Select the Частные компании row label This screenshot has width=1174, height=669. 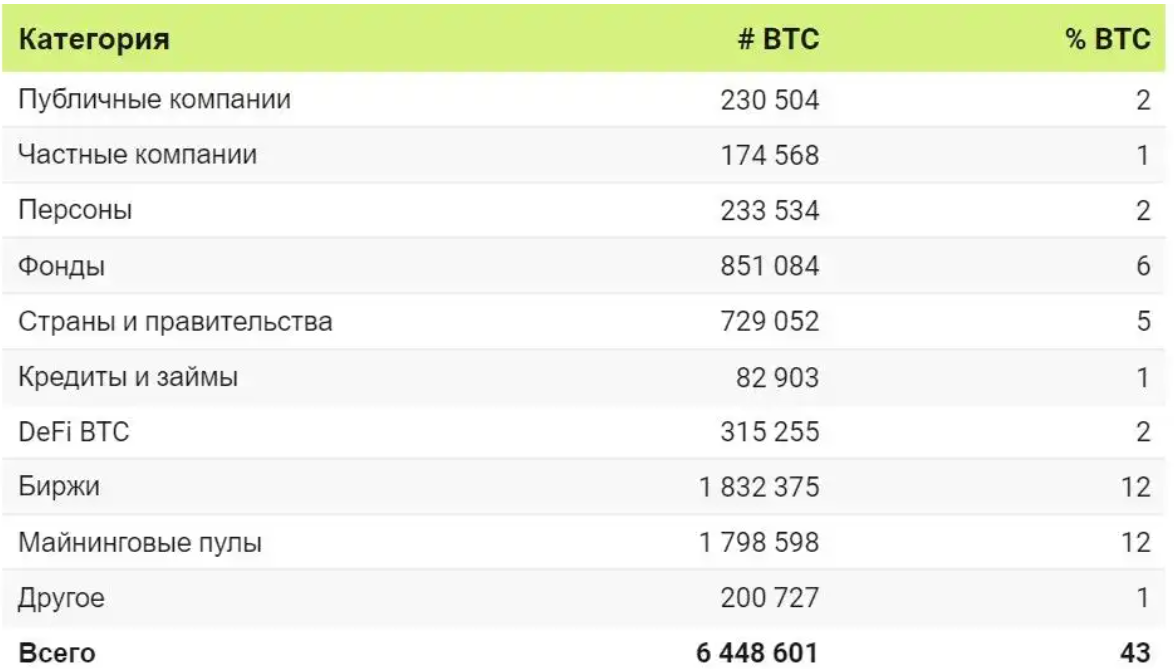click(x=138, y=155)
